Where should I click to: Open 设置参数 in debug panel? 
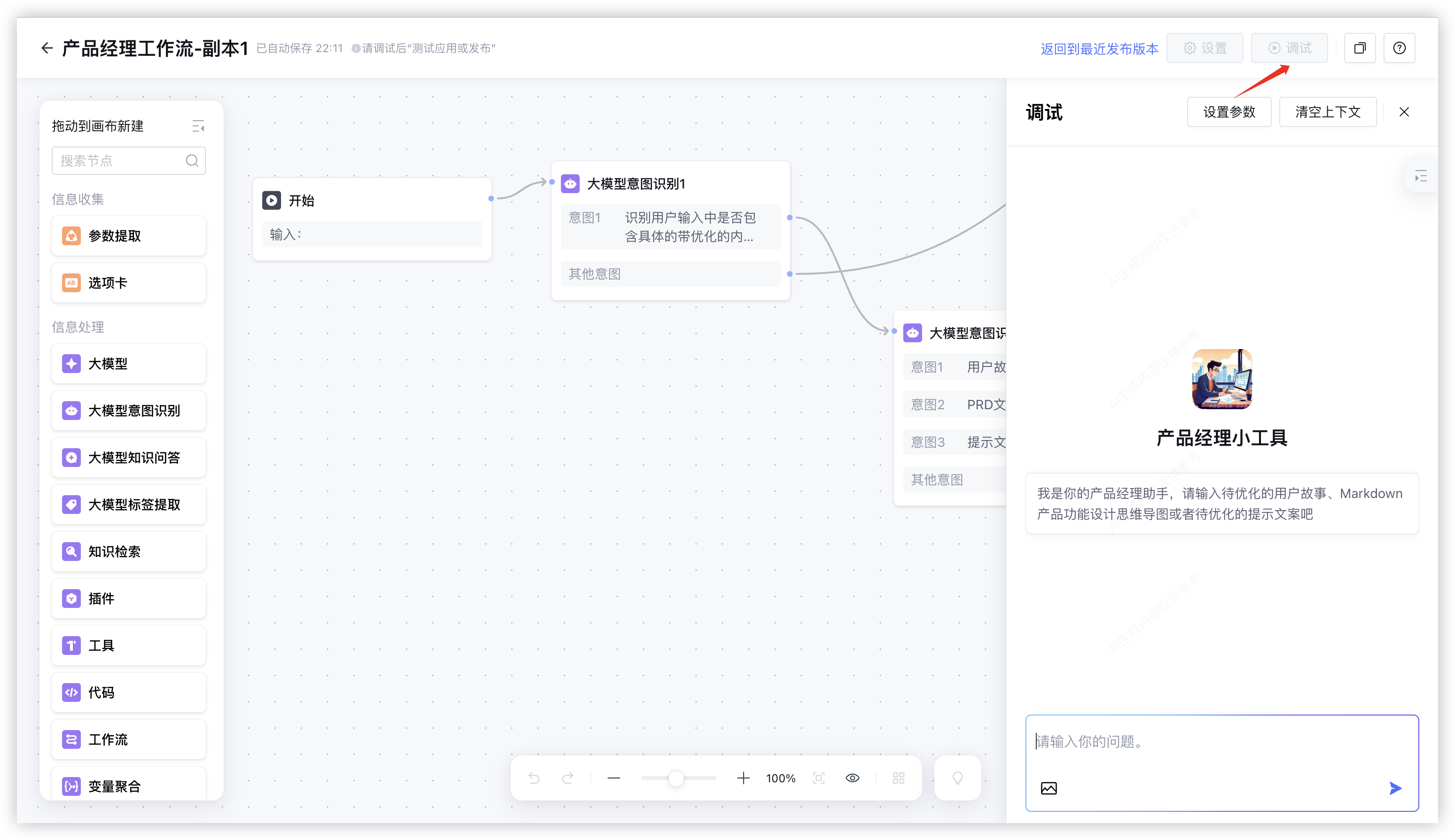(x=1229, y=112)
